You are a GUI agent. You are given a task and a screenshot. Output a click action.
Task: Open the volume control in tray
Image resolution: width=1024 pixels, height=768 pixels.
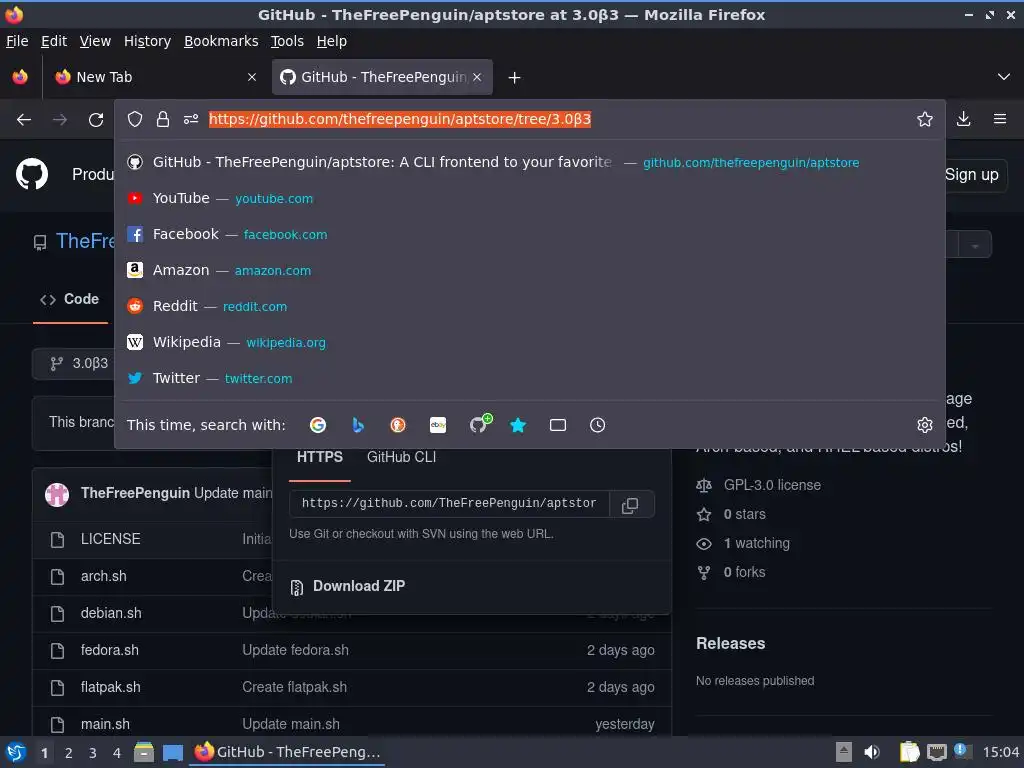click(872, 752)
